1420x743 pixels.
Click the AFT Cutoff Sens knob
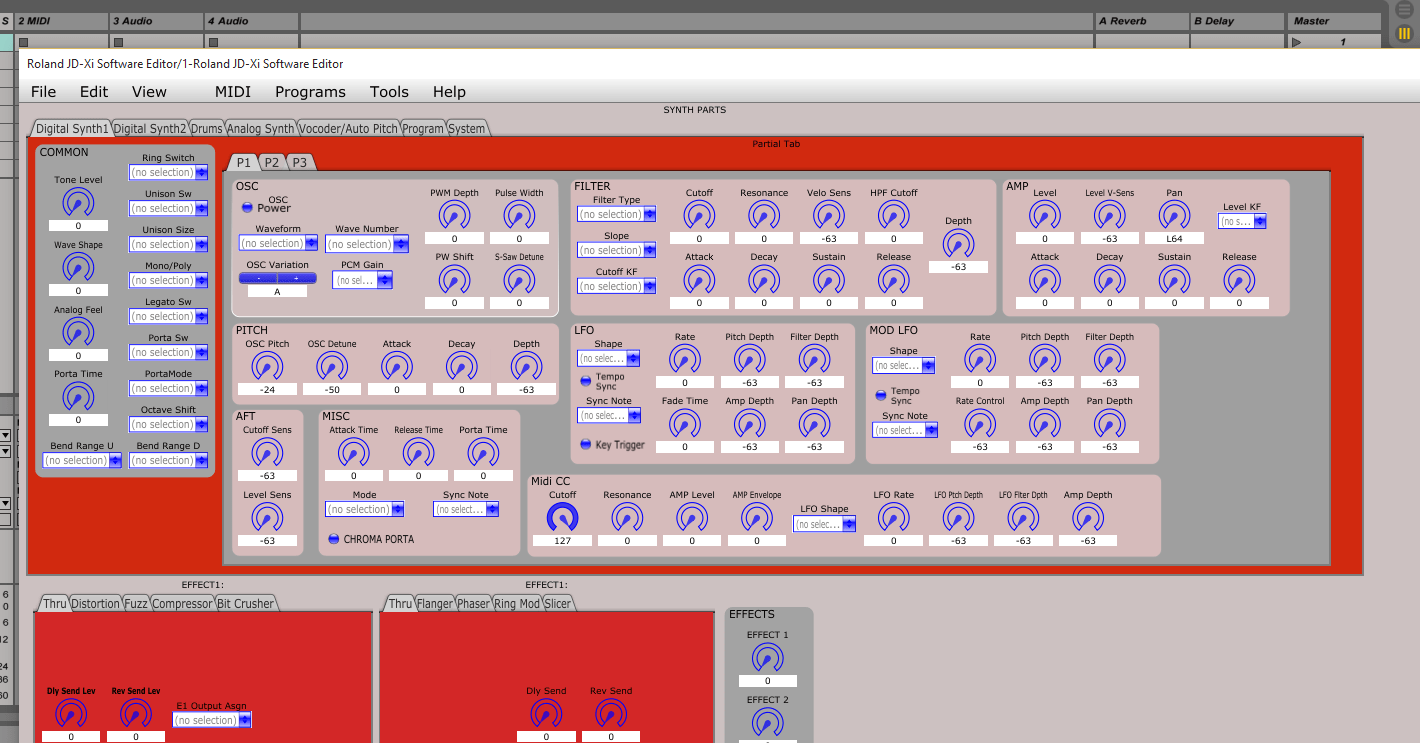tap(267, 453)
